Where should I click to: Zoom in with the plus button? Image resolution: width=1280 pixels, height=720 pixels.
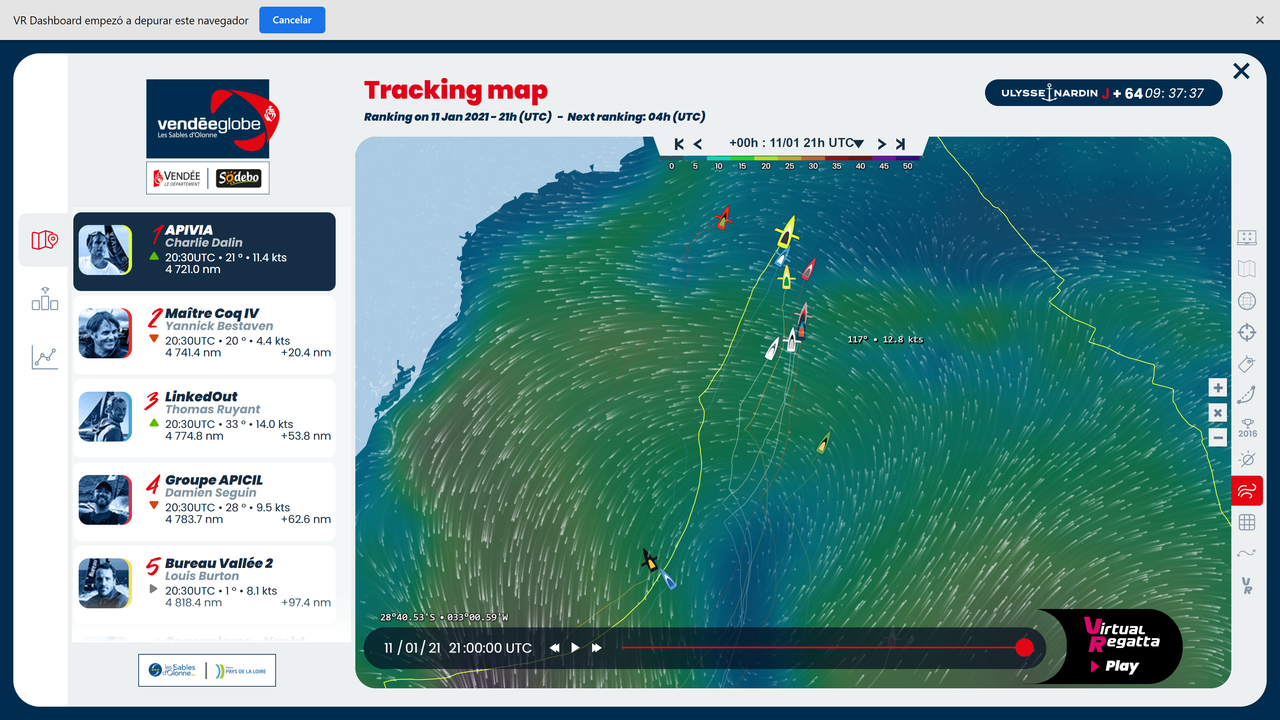tap(1218, 388)
